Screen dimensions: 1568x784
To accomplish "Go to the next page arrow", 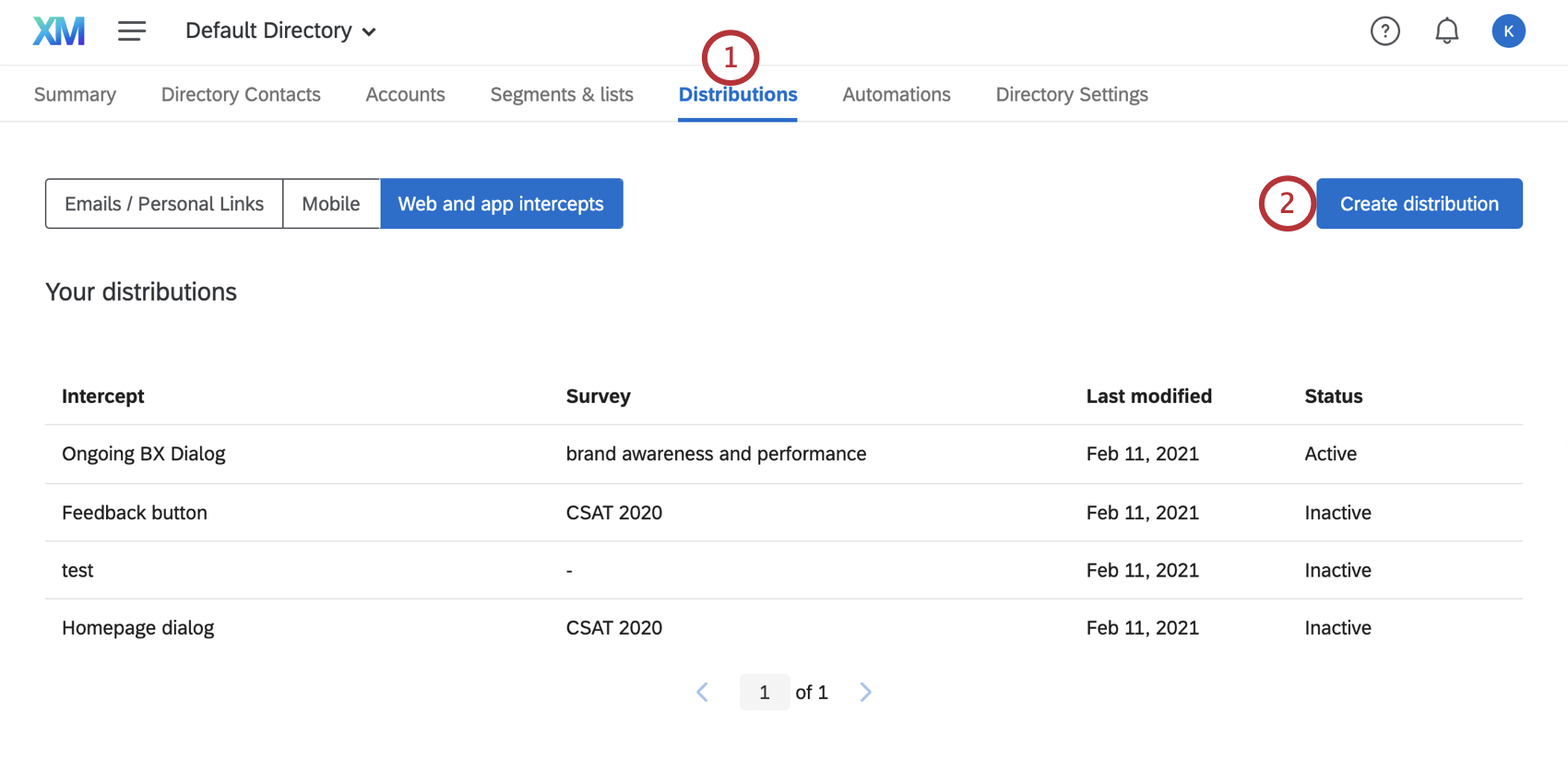I will (x=865, y=692).
